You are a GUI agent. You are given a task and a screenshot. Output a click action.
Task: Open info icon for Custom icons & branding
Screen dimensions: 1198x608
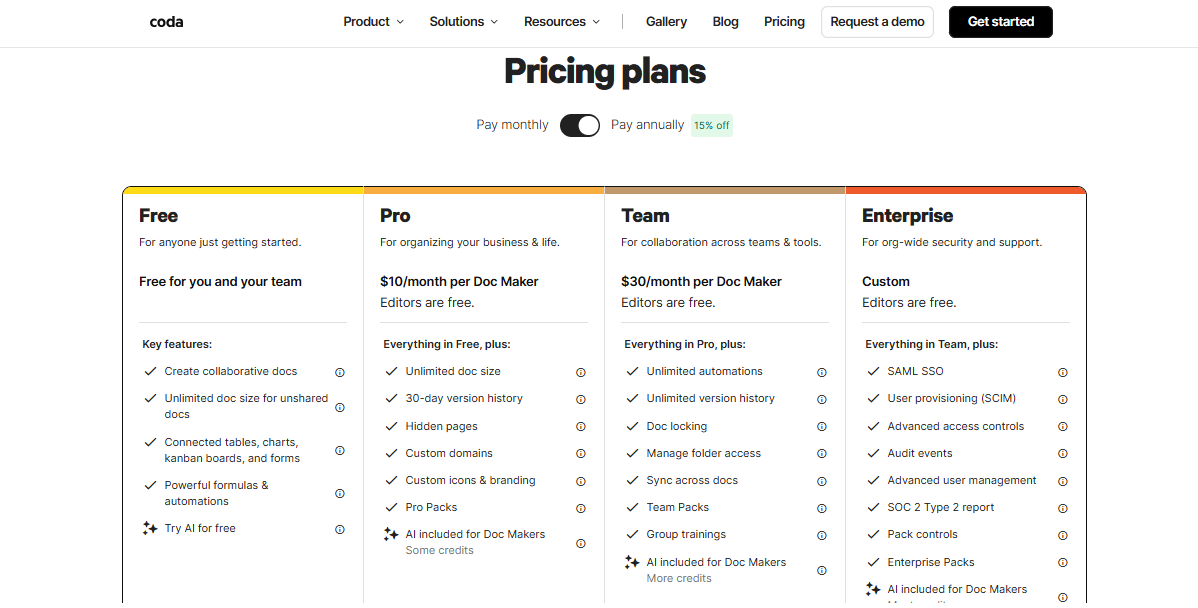[581, 481]
